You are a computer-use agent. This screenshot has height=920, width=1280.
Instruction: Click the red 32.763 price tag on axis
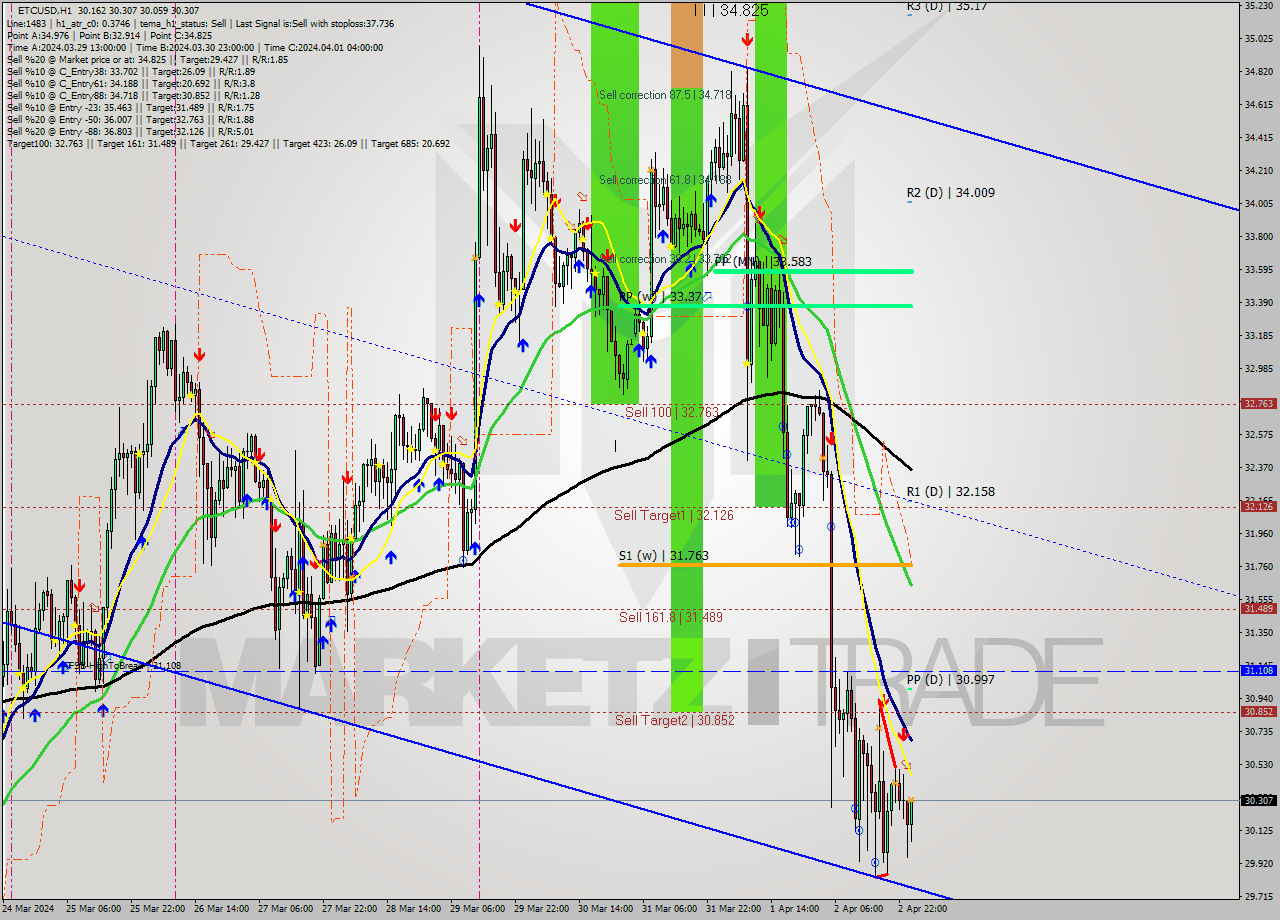(x=1258, y=404)
